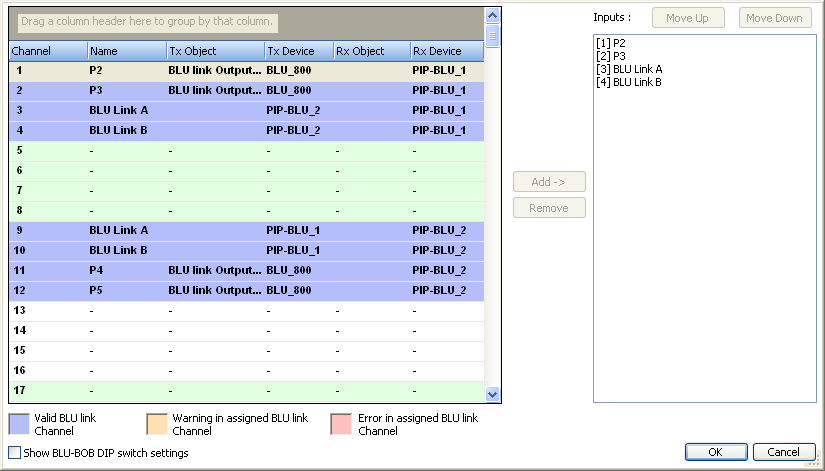Viewport: 825px width, 471px height.
Task: Click the Remove button
Action: (549, 208)
